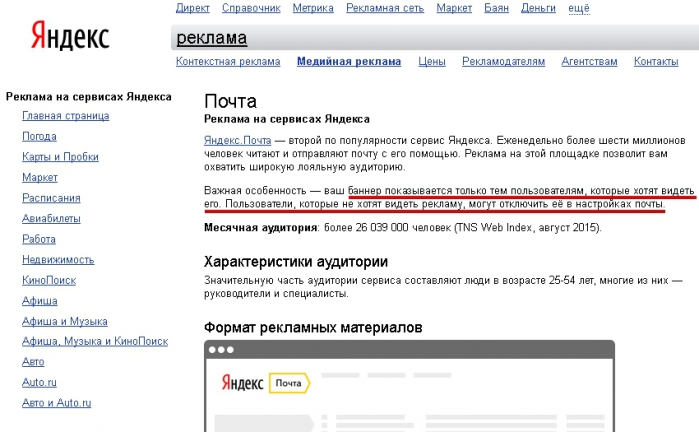
Task: Open Авиабилеты in sidebar
Action: pyautogui.click(x=51, y=218)
